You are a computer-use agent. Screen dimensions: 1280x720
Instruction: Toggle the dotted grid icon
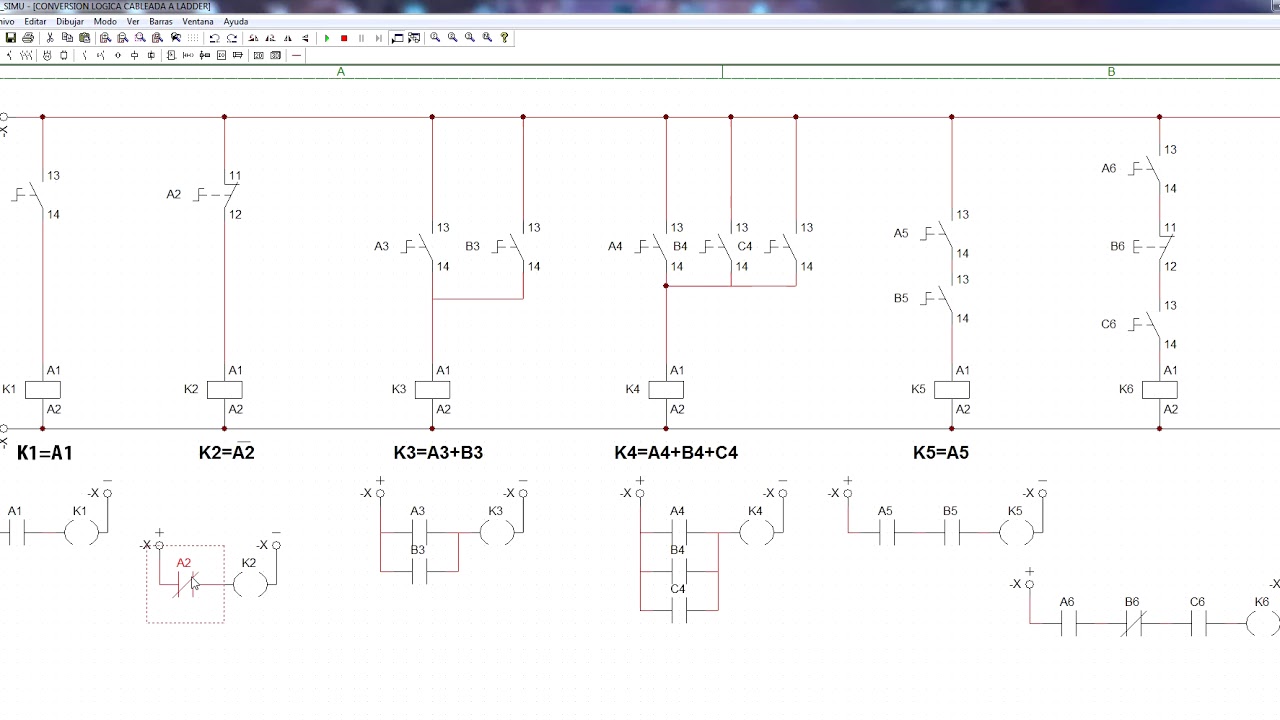[193, 38]
